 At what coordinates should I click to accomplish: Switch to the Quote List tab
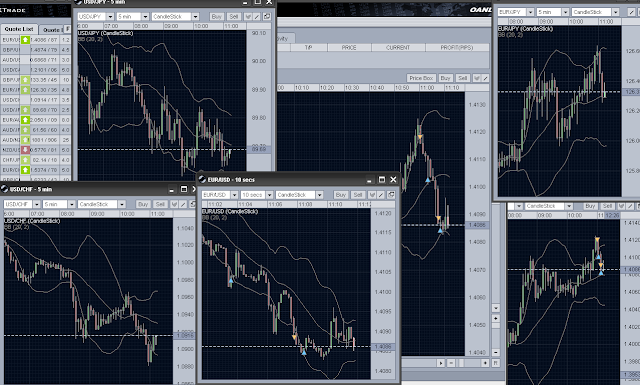pos(19,29)
